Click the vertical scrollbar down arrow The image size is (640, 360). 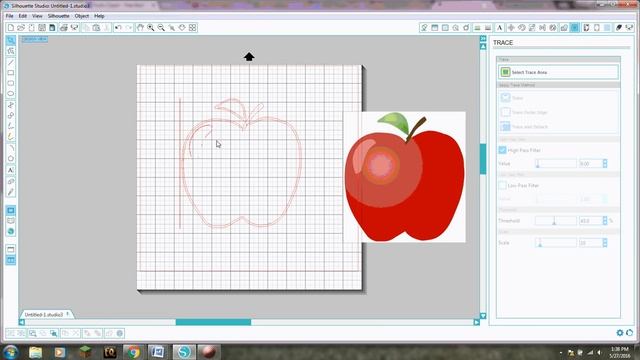[483, 316]
